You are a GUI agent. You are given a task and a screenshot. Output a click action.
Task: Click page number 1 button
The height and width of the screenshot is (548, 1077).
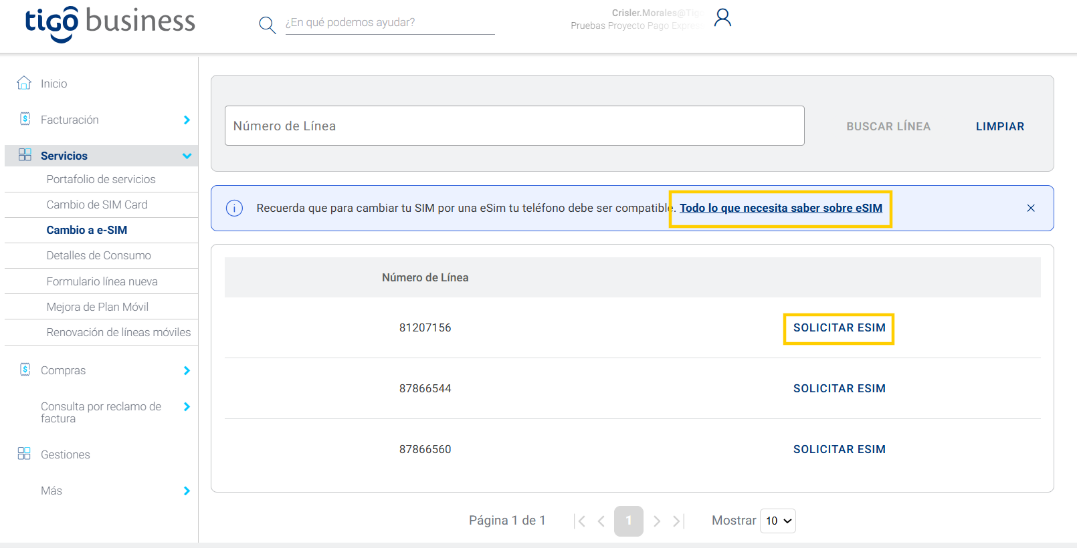(628, 521)
